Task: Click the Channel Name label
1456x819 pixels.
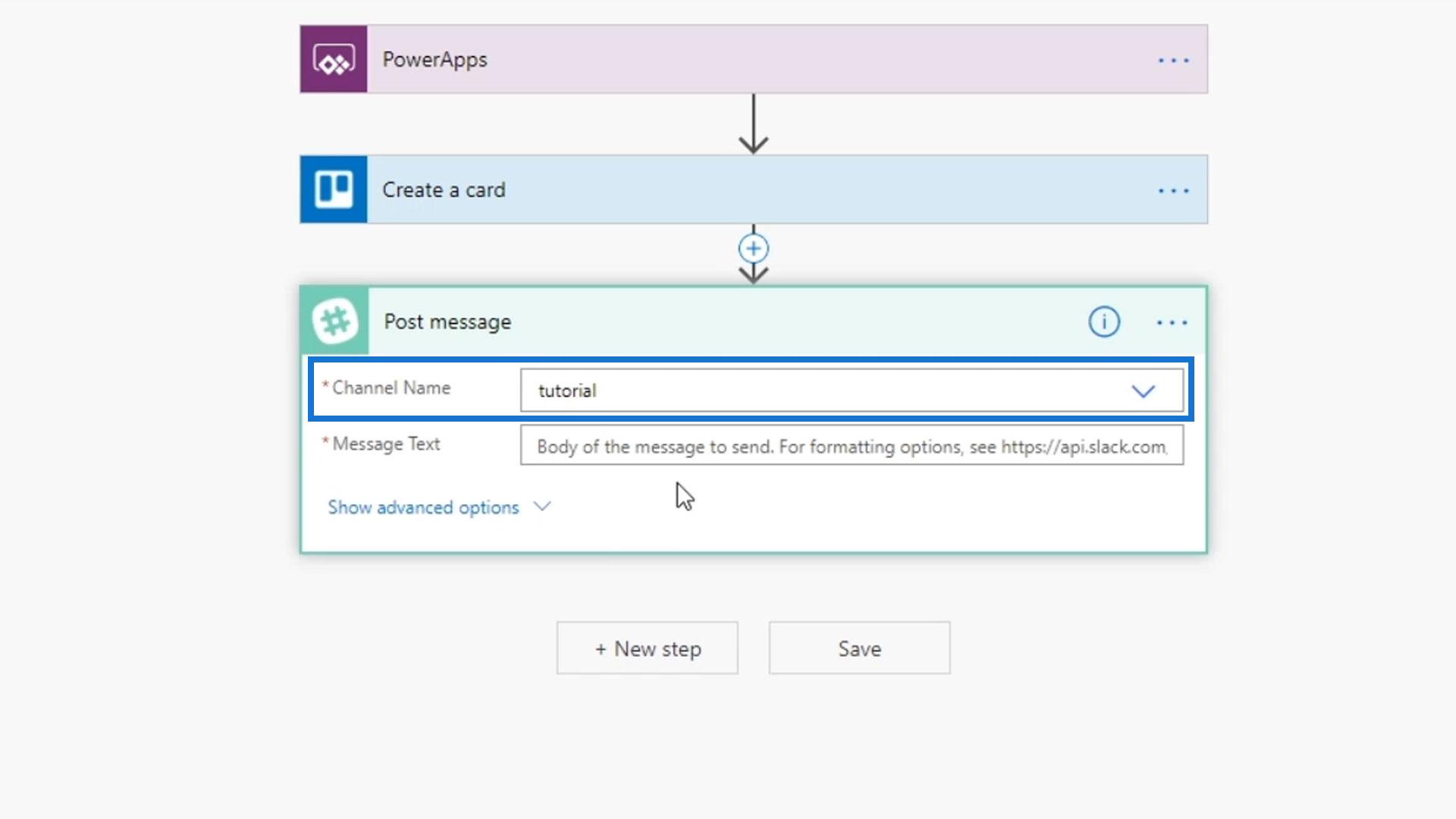Action: click(391, 388)
